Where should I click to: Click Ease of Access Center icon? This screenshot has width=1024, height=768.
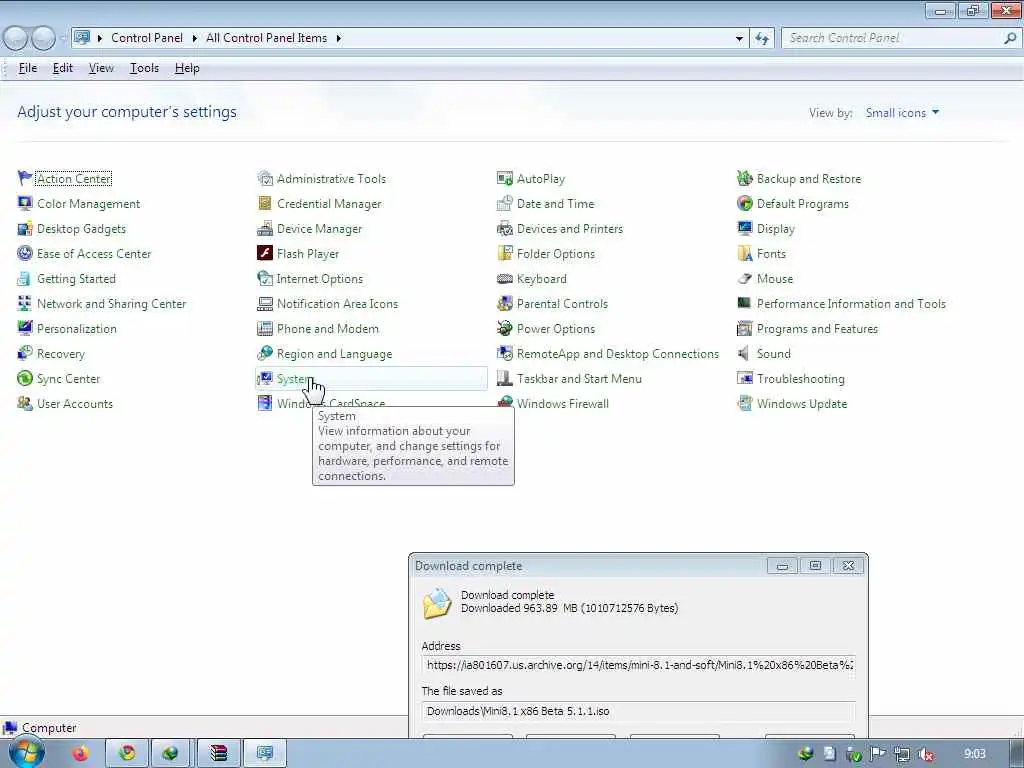[25, 253]
